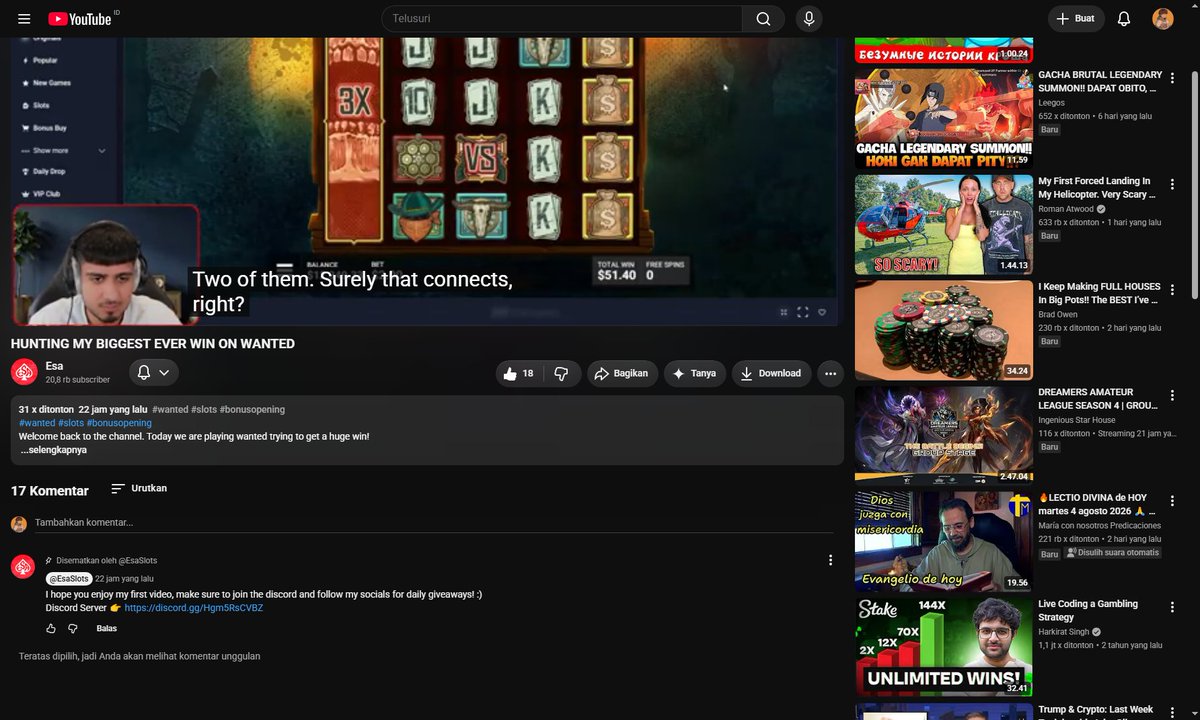Focus the Tambahkan komentar field
The image size is (1200, 720).
433,523
